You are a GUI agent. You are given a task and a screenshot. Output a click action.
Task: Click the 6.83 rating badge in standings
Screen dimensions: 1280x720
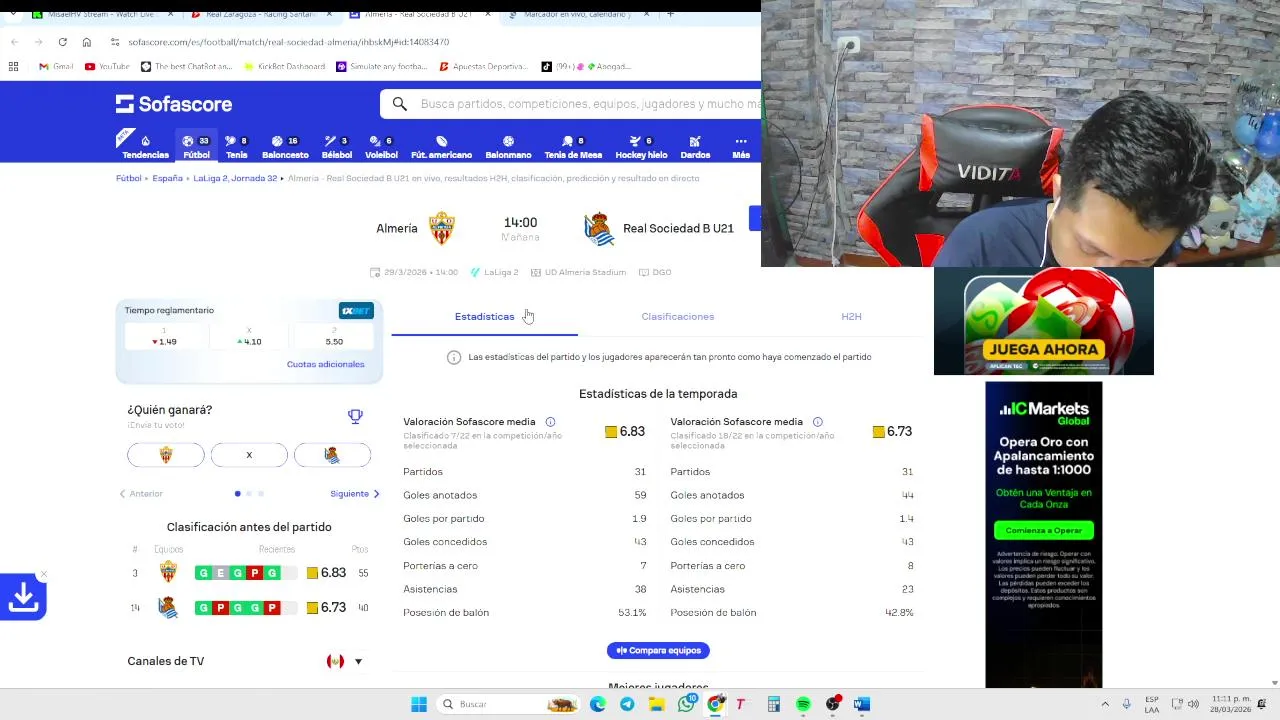tap(327, 573)
